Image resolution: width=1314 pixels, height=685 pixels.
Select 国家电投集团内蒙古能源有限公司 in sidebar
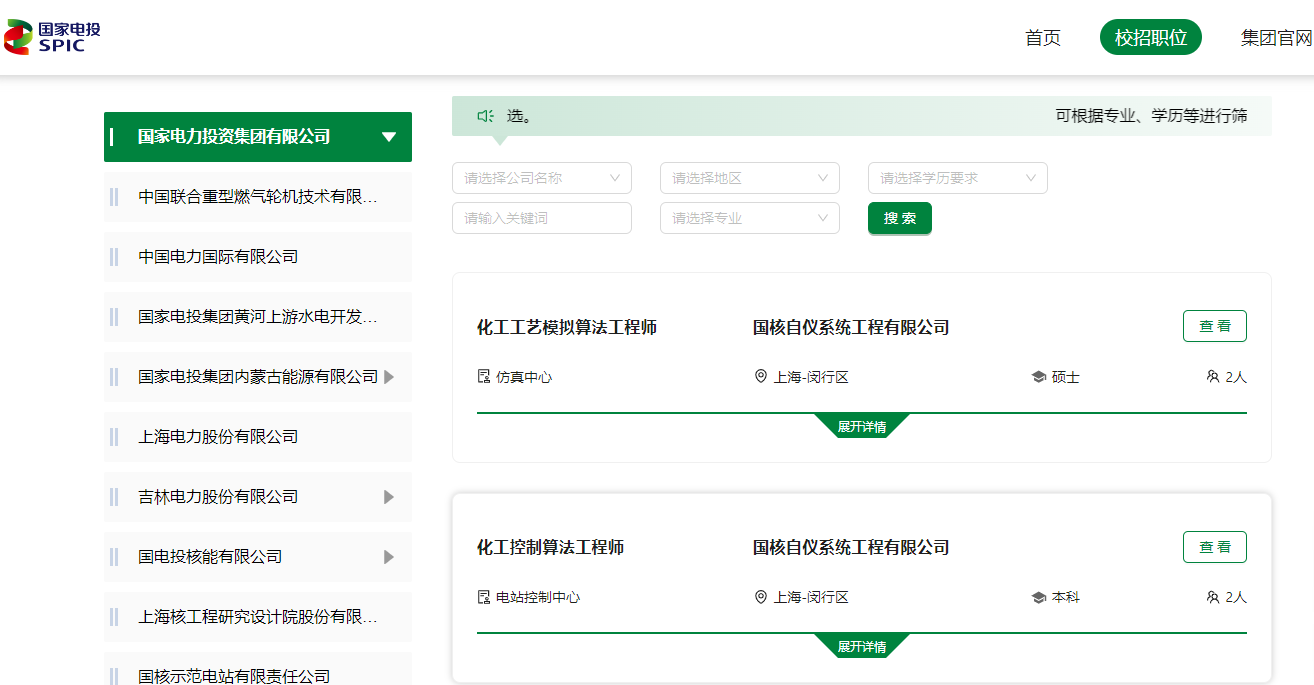click(258, 377)
